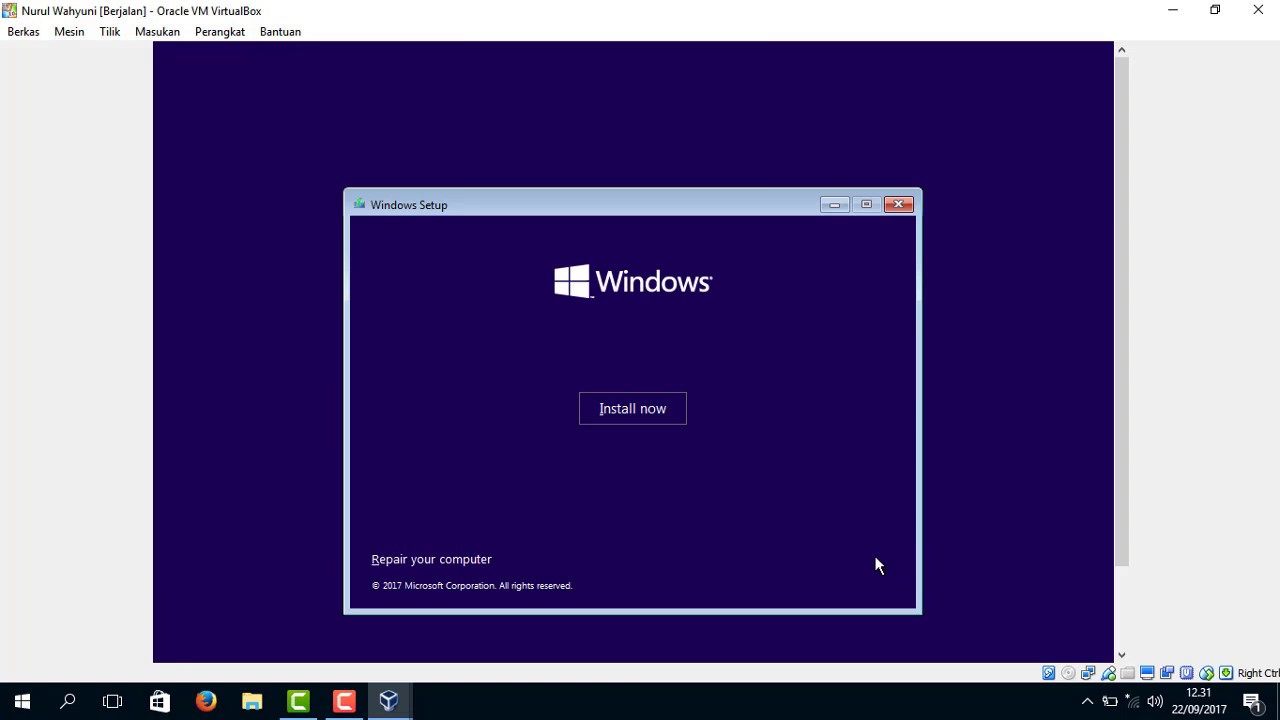Screen dimensions: 1280x720
Task: Click the mouse integration status icon
Action: point(1206,673)
